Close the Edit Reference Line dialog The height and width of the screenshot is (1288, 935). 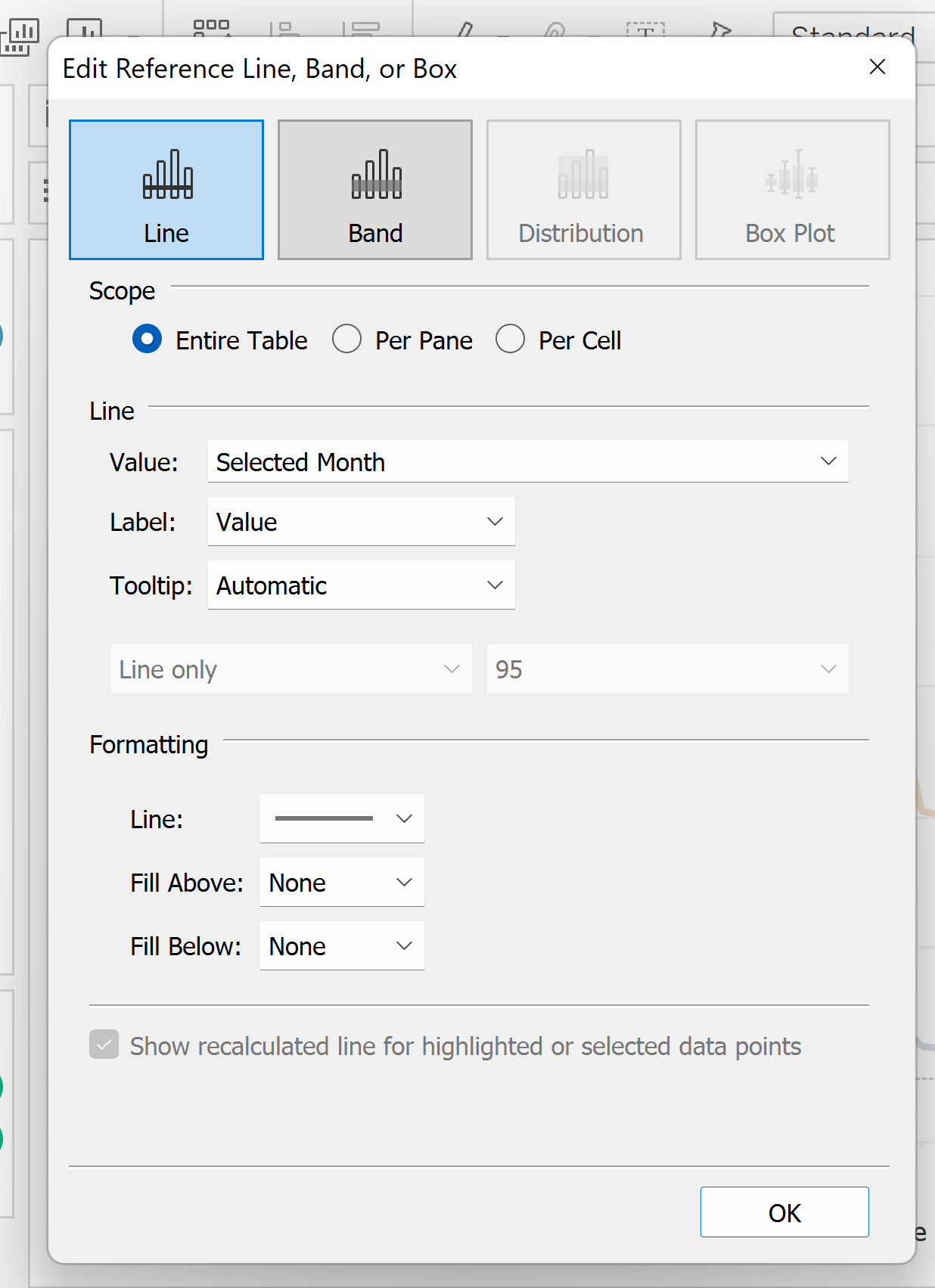coord(878,67)
